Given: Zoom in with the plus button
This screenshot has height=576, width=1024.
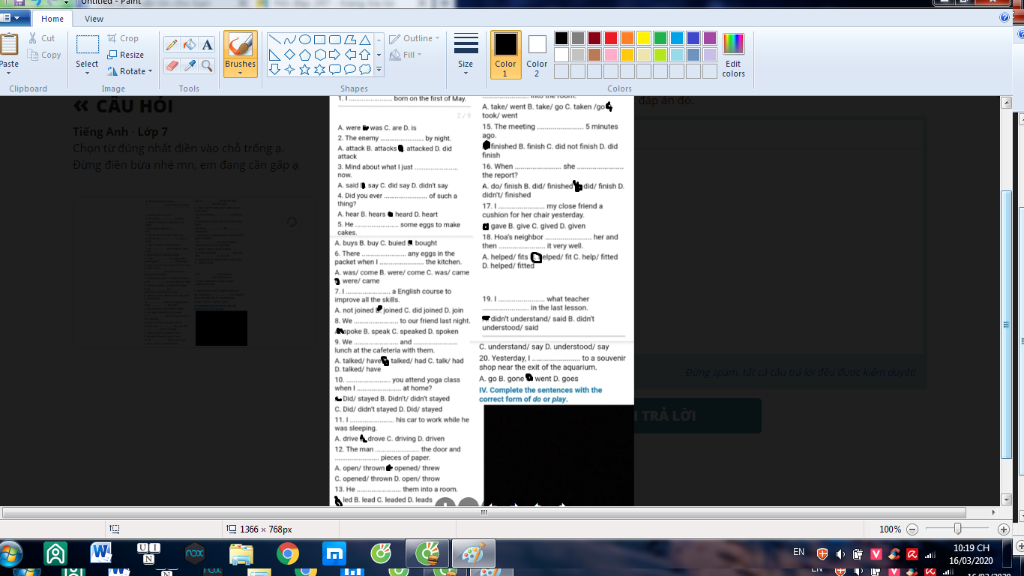Looking at the screenshot, I should (x=1004, y=529).
